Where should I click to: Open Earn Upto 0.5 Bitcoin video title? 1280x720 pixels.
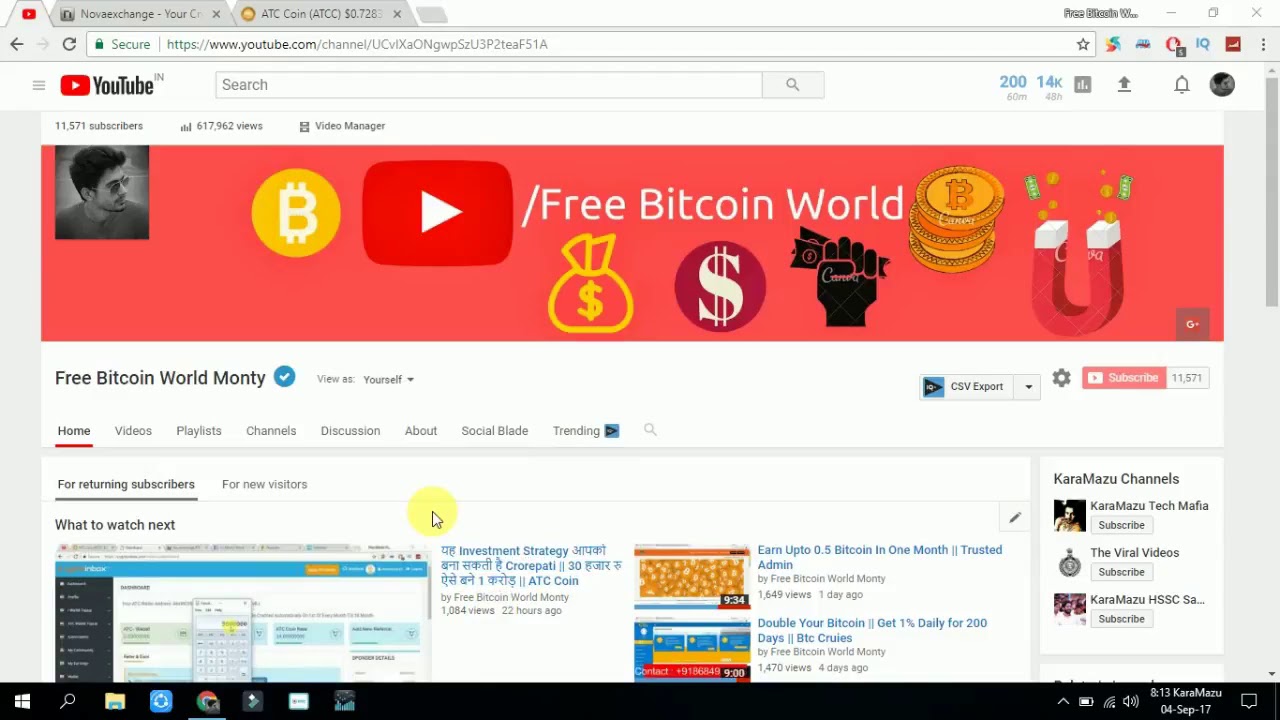[x=880, y=557]
